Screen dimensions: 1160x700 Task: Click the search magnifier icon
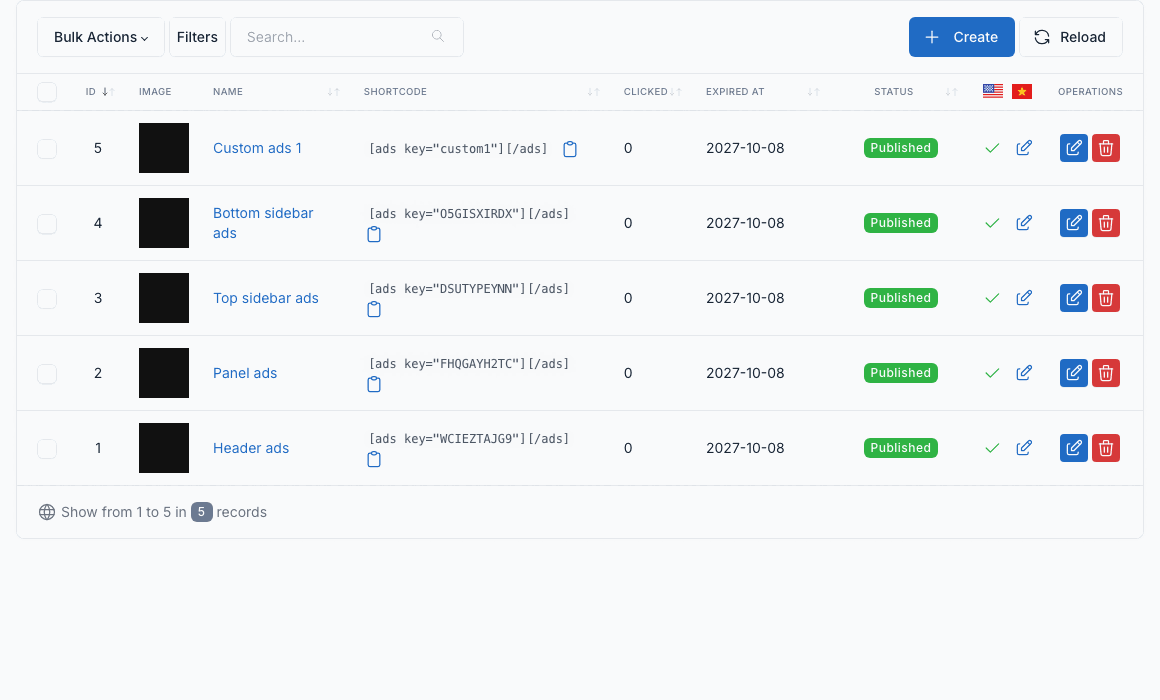click(438, 36)
